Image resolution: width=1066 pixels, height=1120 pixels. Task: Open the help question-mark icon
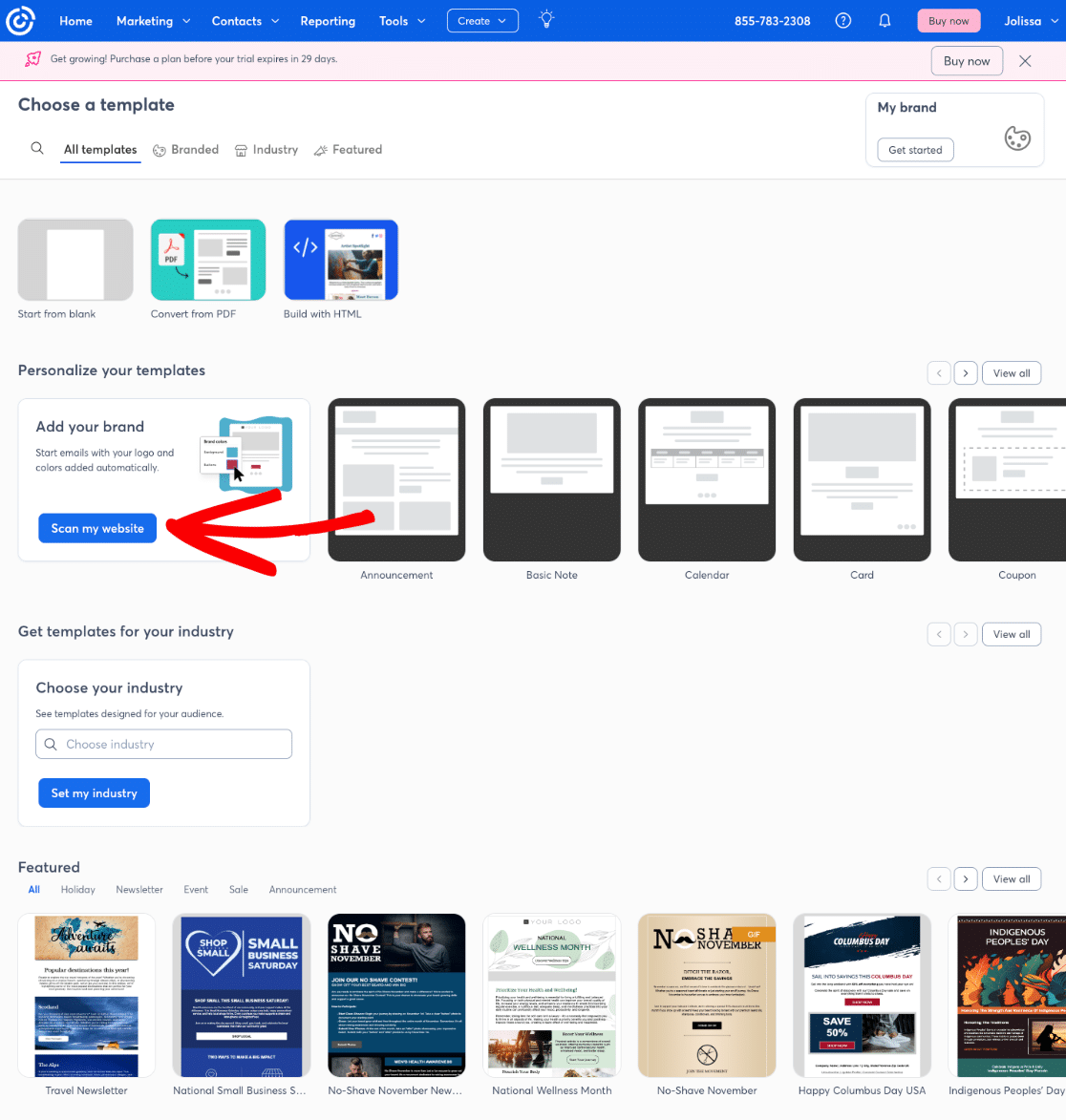pos(842,20)
